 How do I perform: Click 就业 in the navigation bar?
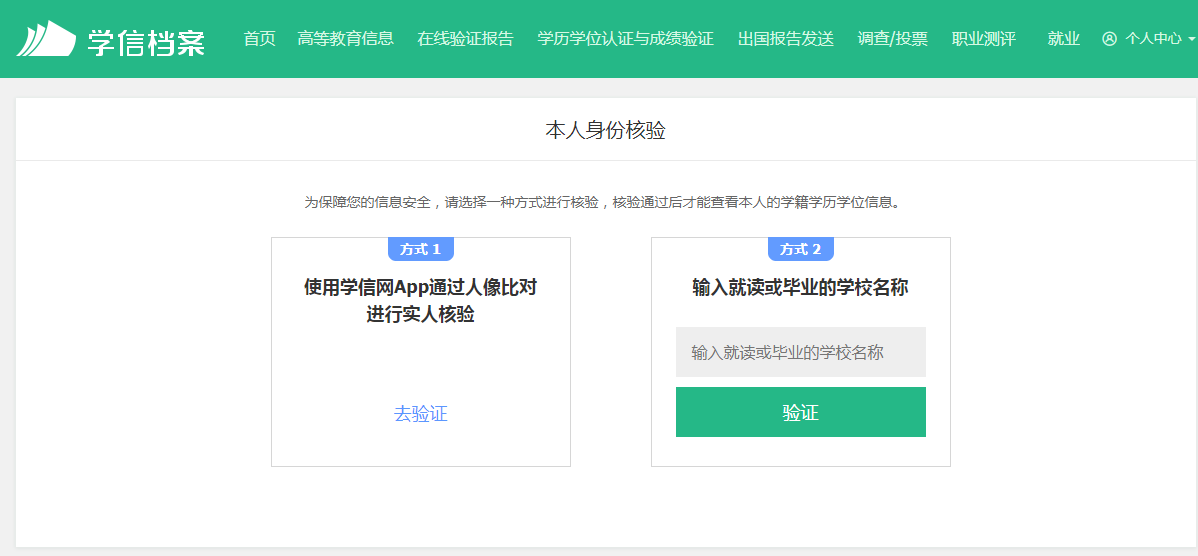[1063, 39]
